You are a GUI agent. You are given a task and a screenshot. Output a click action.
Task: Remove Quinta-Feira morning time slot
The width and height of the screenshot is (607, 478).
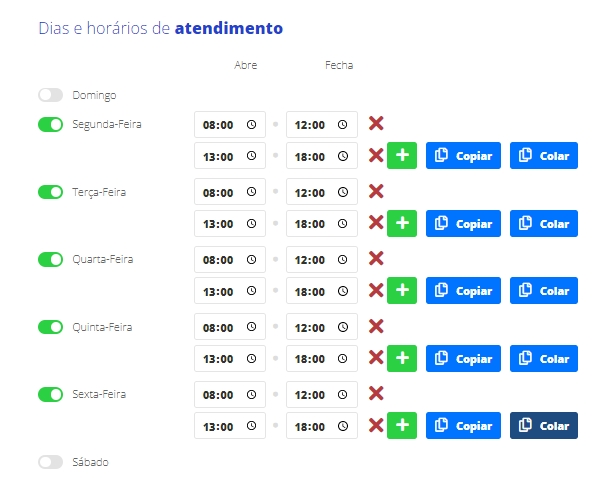click(x=376, y=326)
